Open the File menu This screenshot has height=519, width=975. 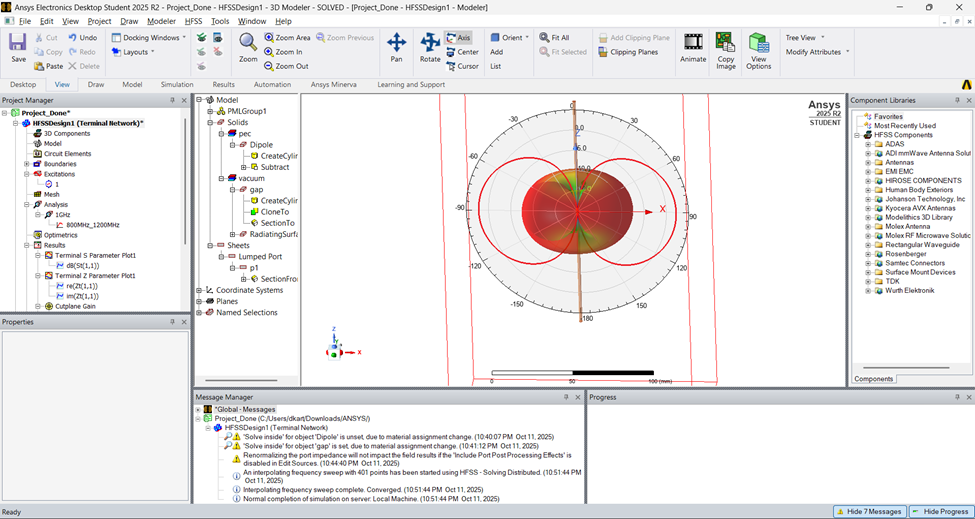pyautogui.click(x=24, y=21)
